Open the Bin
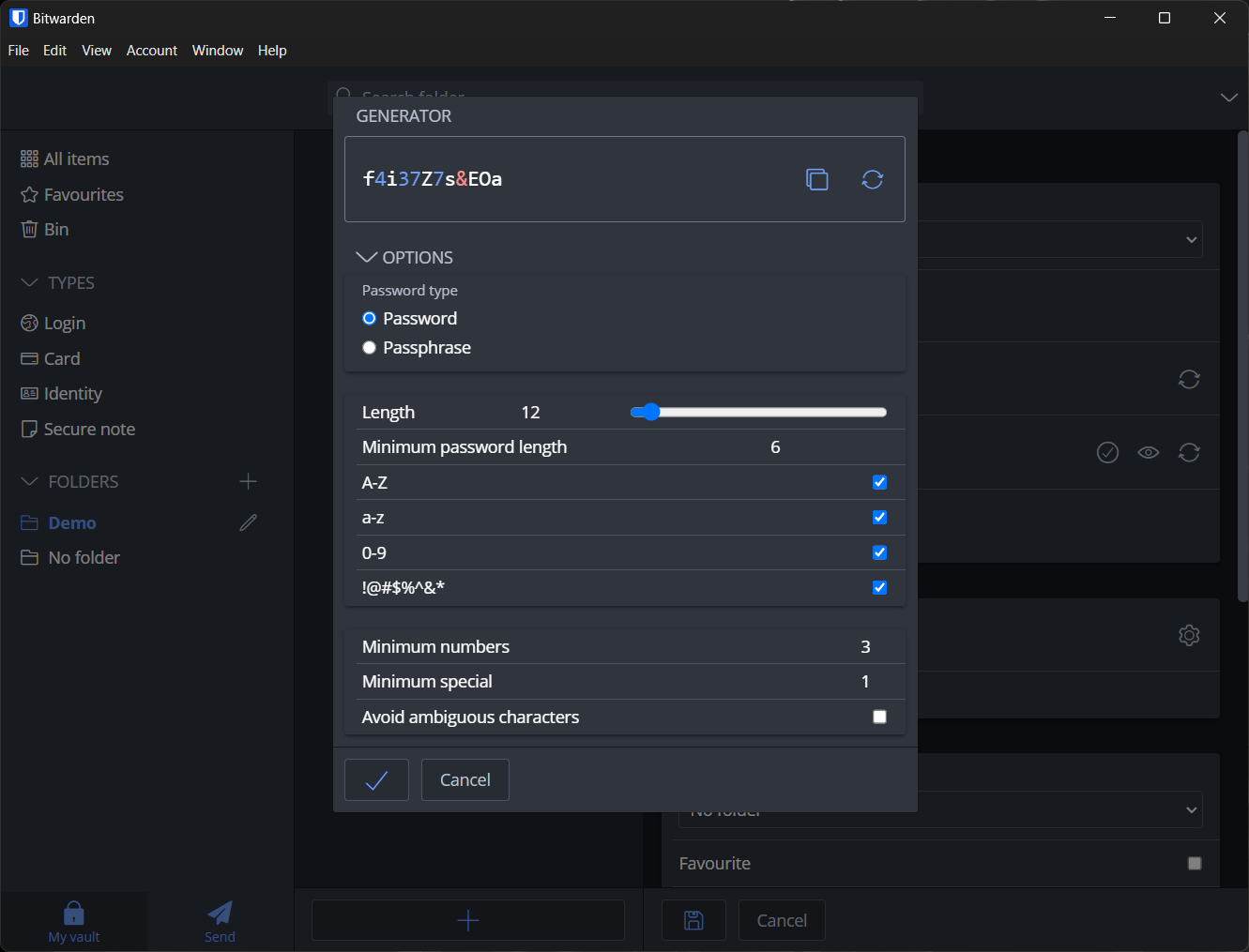 pos(45,229)
